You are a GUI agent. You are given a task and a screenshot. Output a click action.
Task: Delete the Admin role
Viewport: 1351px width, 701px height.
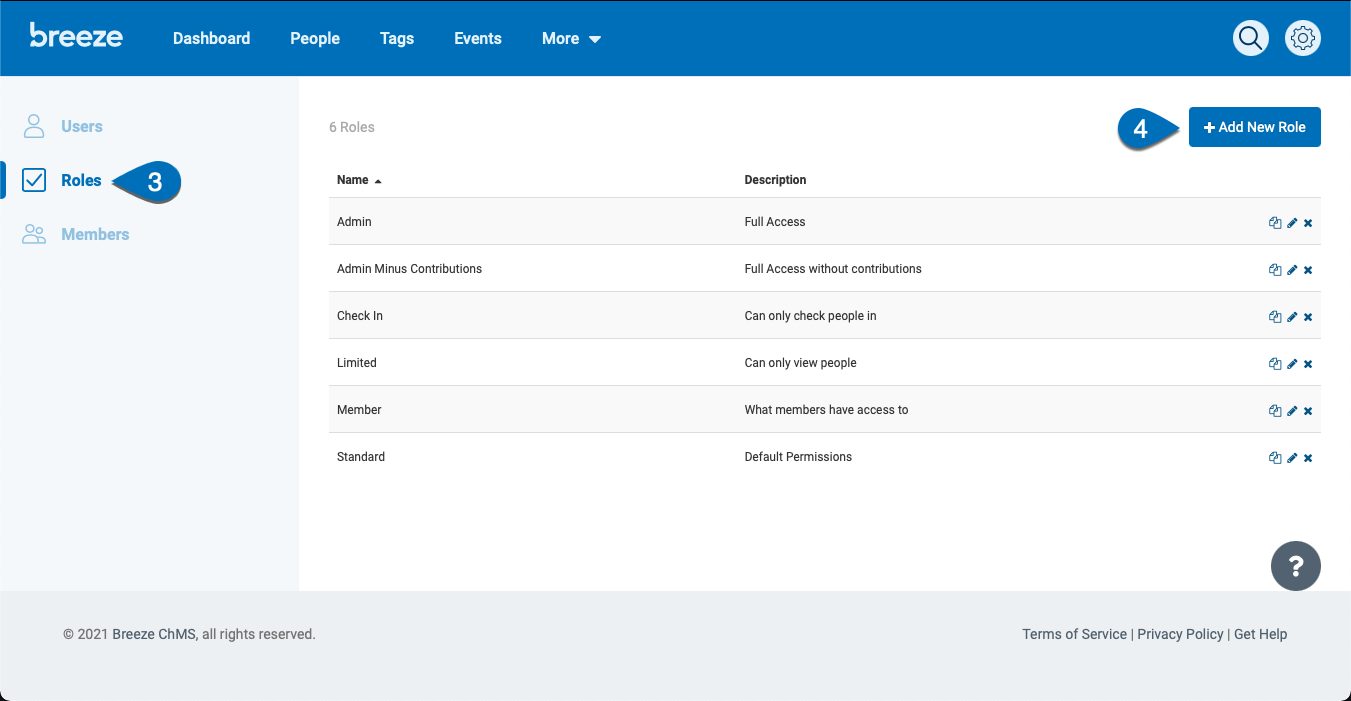1308,223
